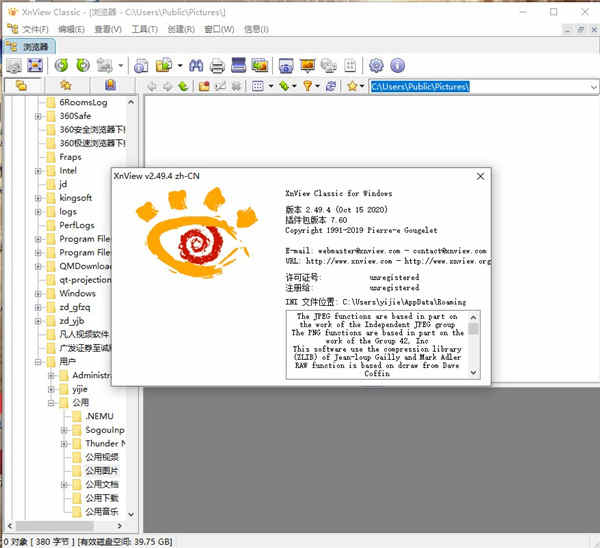Viewport: 600px width, 548px height.
Task: Click the sort by green arrows icon
Action: pos(284,86)
